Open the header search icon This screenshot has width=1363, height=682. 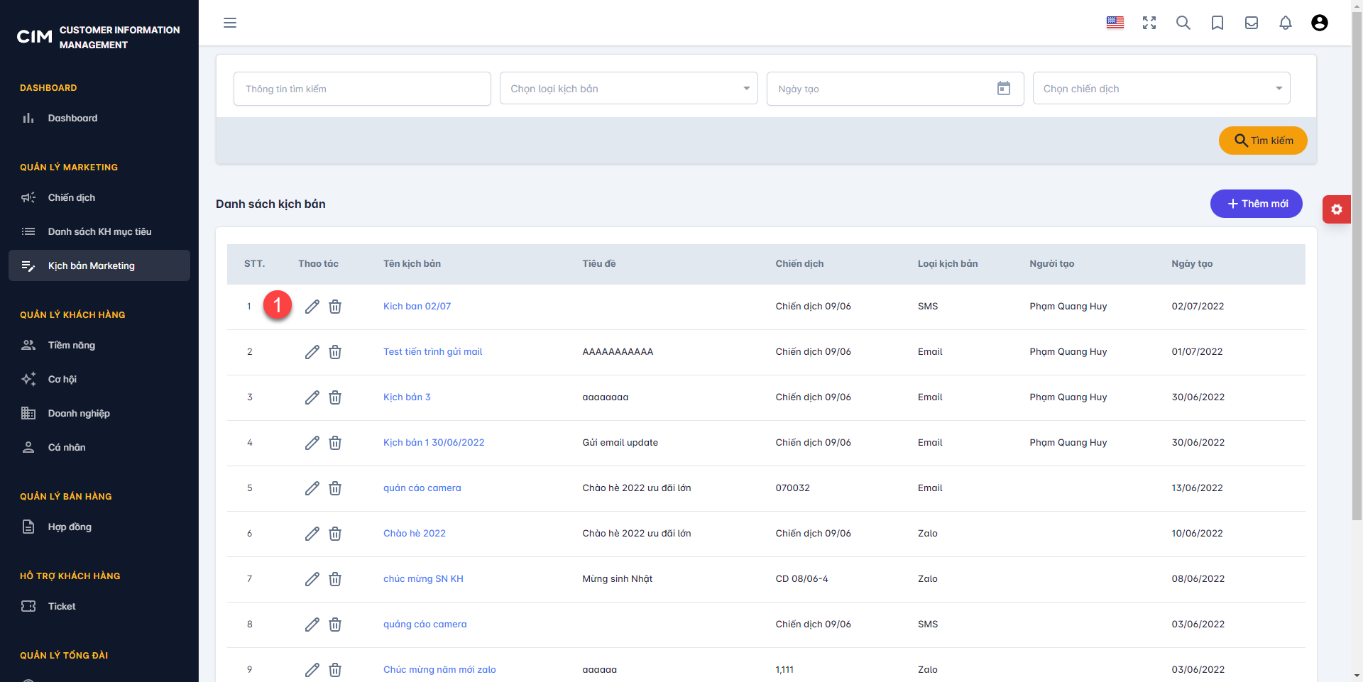point(1183,22)
